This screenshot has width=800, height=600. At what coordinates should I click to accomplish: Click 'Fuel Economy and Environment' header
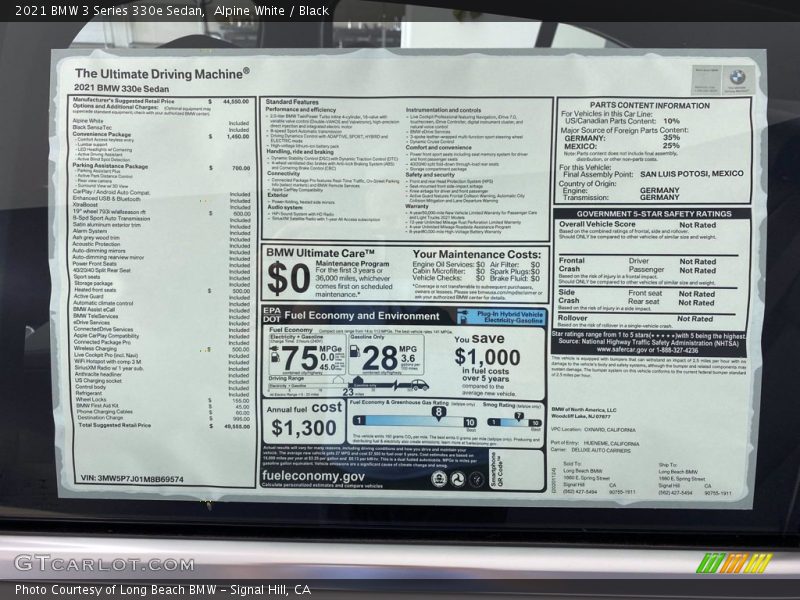click(x=362, y=316)
